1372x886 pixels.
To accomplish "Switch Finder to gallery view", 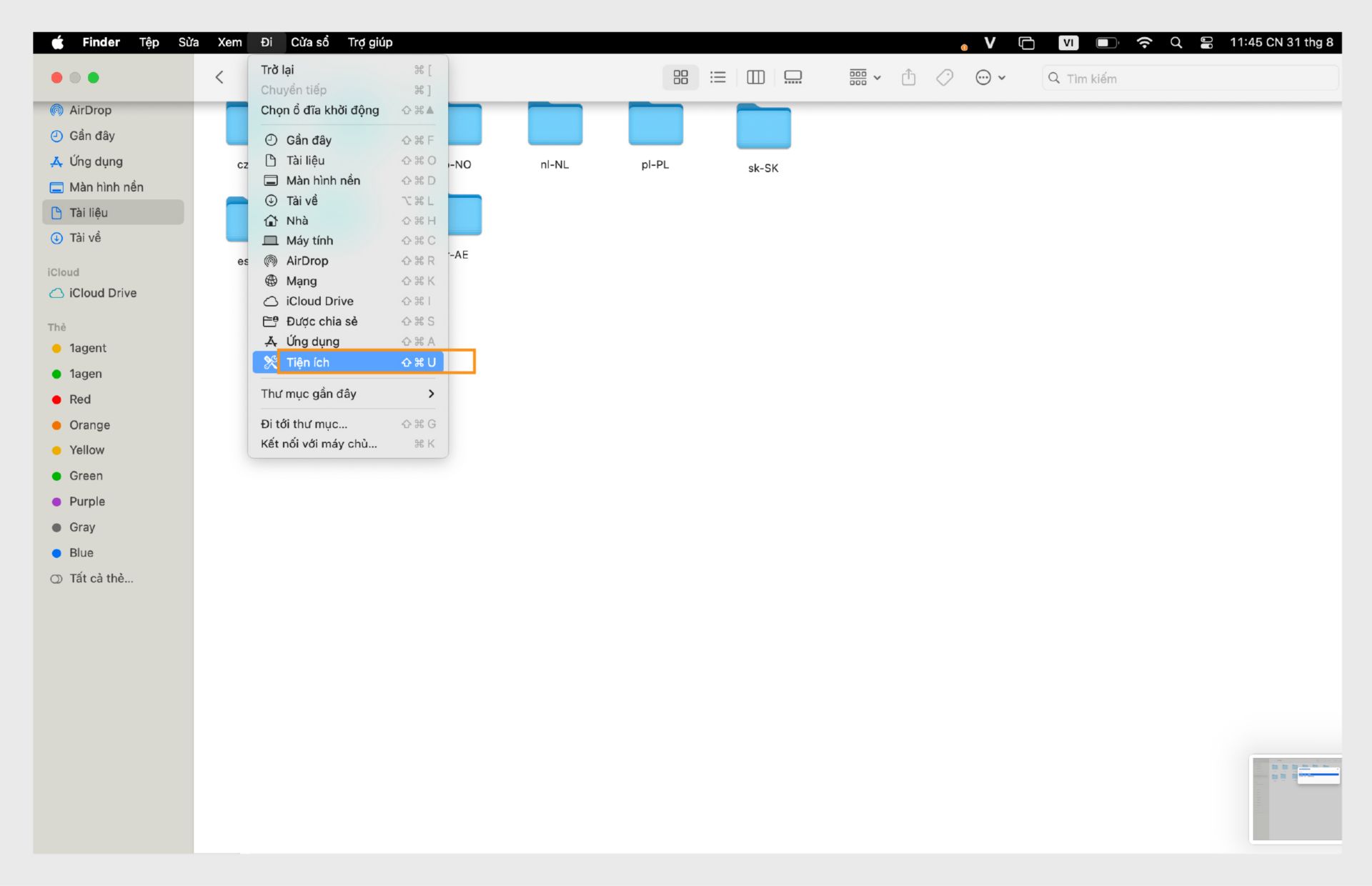I will pyautogui.click(x=793, y=78).
